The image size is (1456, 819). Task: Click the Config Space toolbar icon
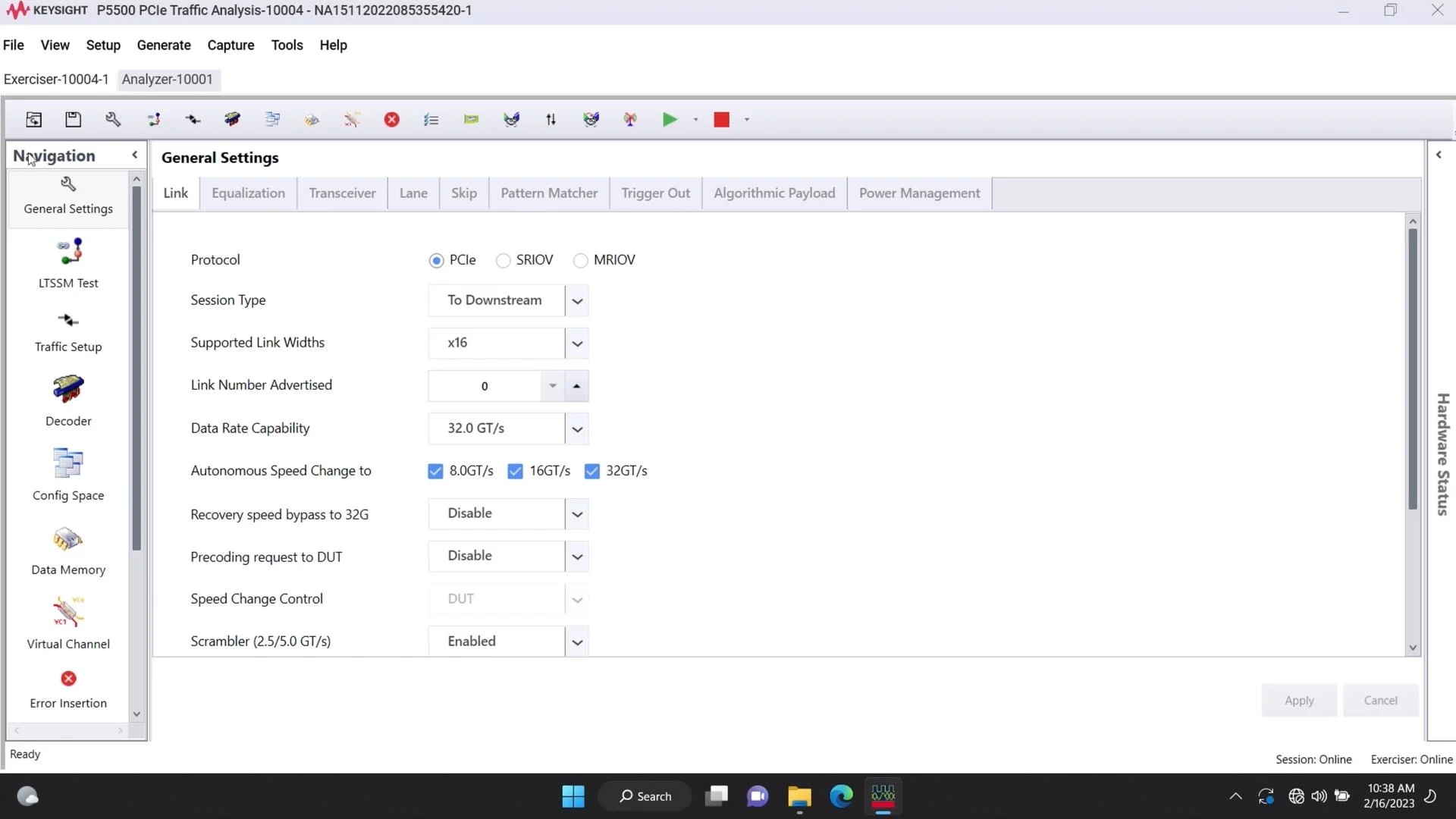[x=272, y=119]
